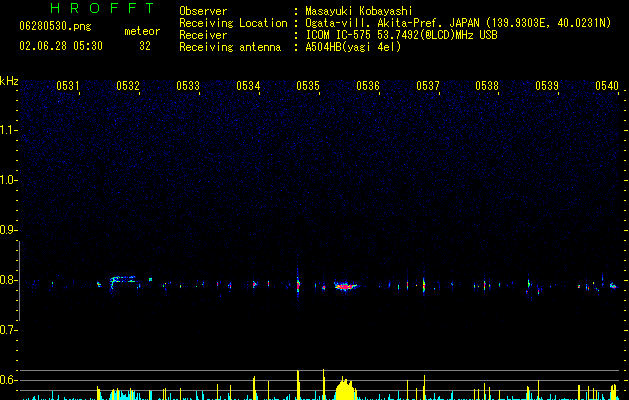Image resolution: width=629 pixels, height=400 pixels.
Task: Click the Observer label
Action: (x=203, y=11)
